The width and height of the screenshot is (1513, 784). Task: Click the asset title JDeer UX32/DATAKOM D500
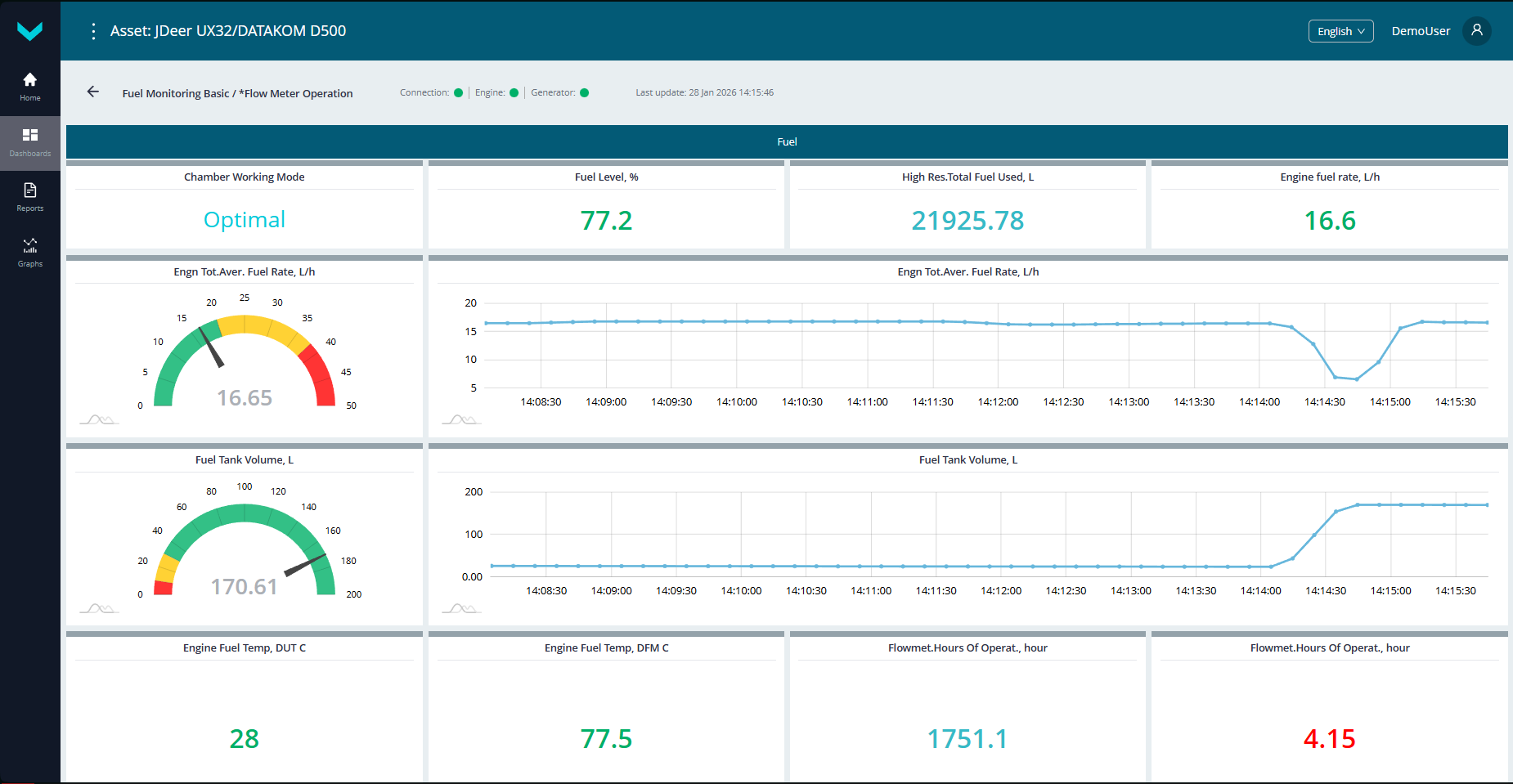click(229, 30)
